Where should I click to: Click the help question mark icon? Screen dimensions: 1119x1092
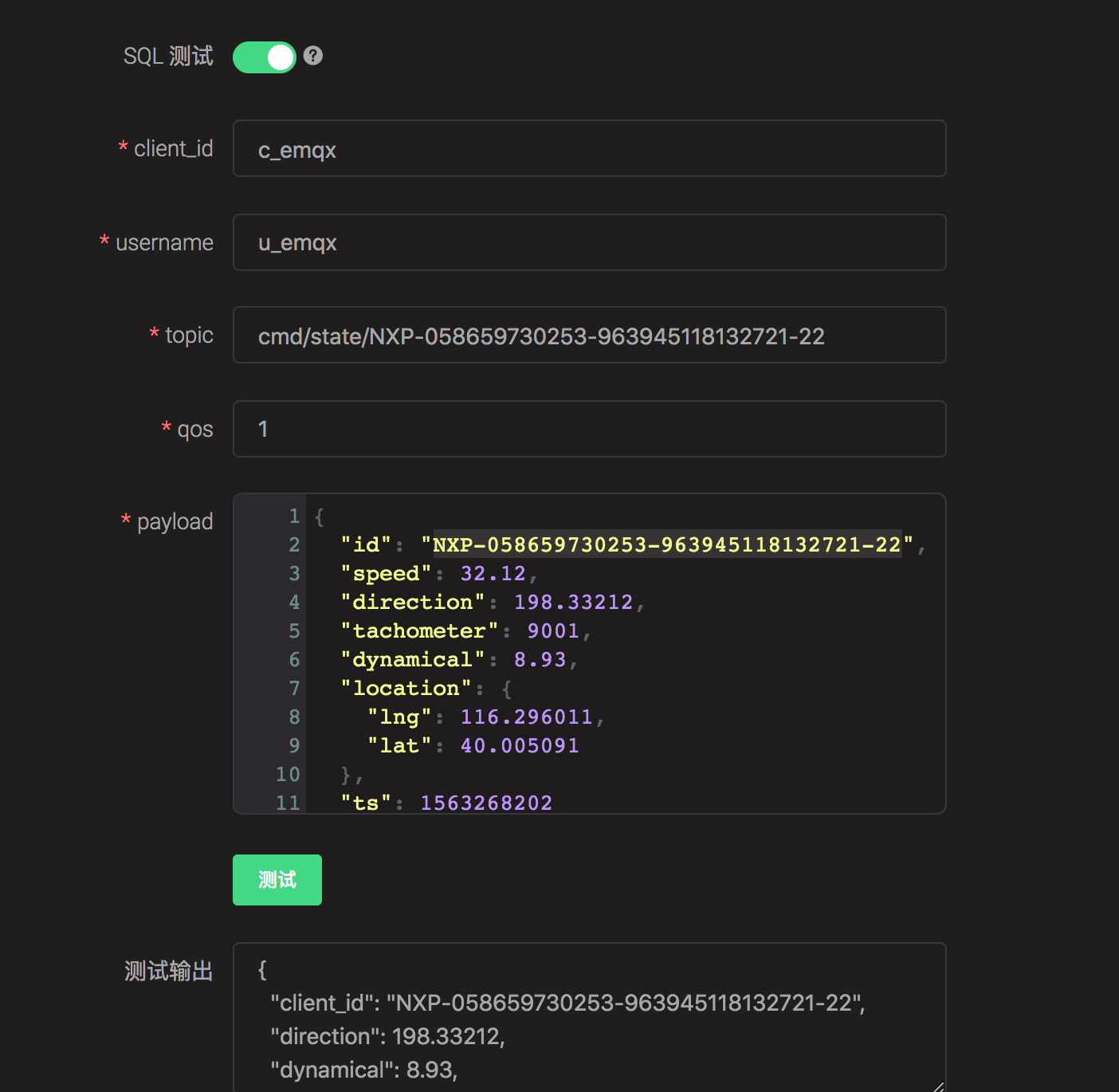click(313, 56)
